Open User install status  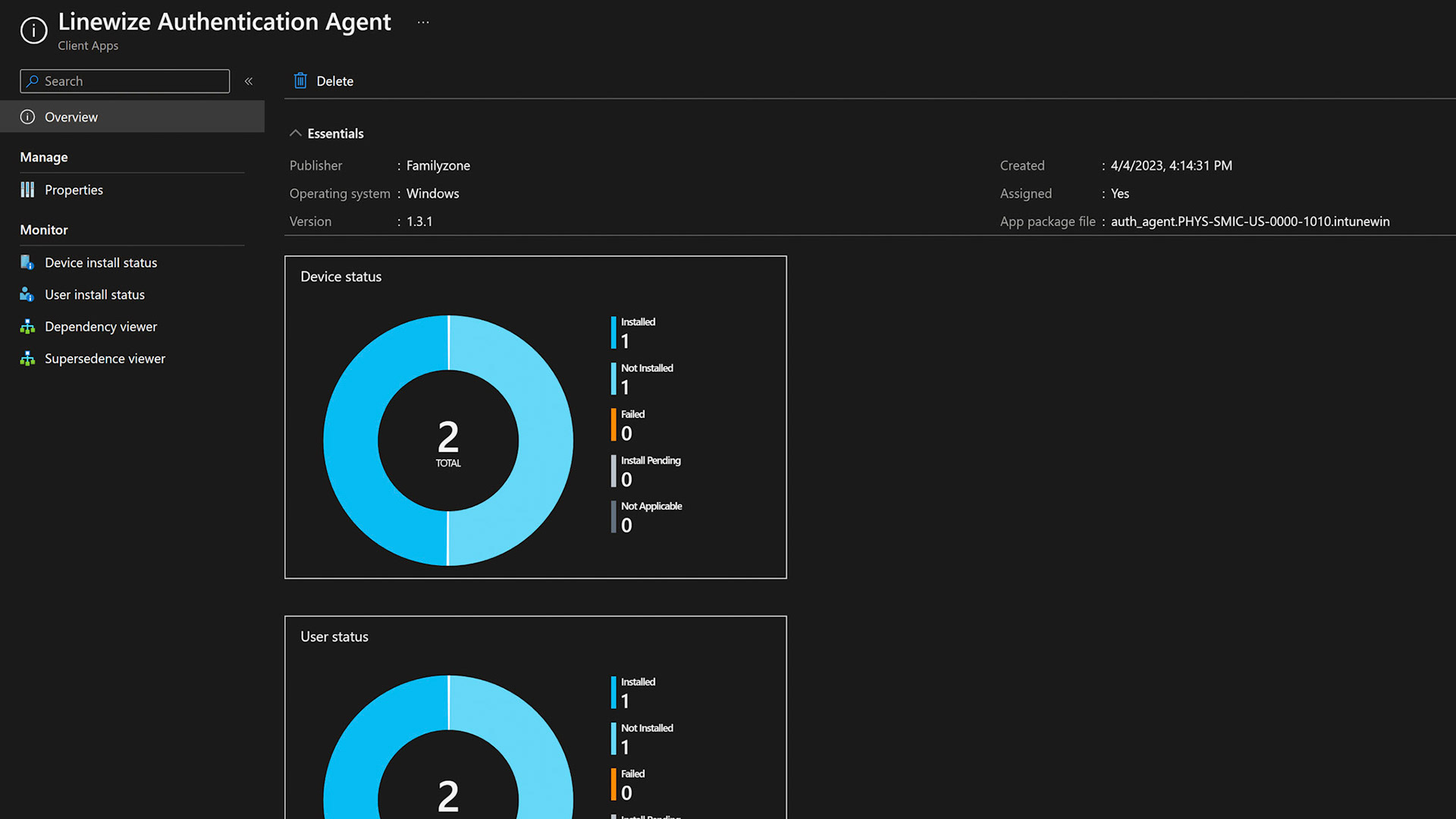coord(95,294)
